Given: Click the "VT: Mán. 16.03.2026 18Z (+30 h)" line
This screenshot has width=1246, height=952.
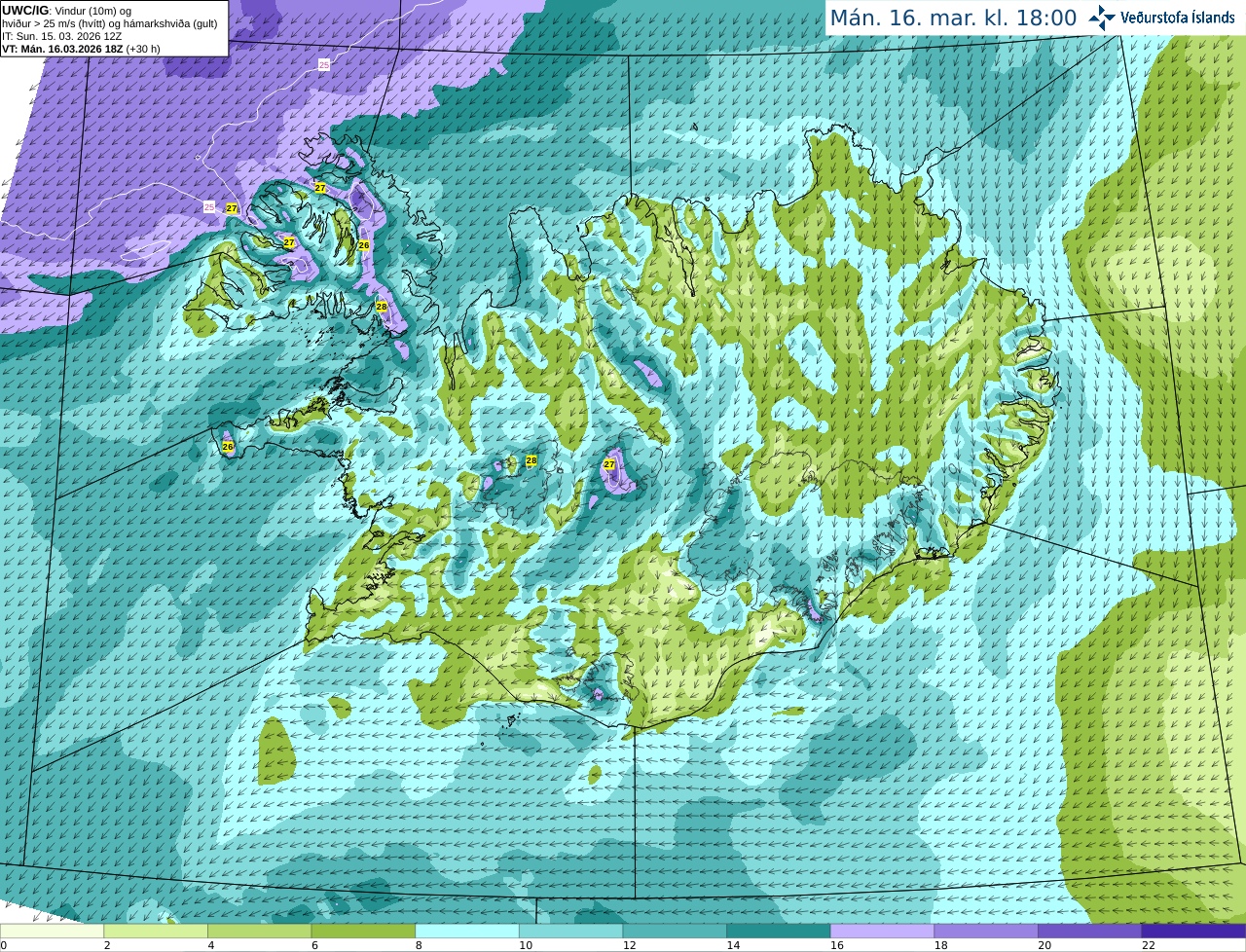Looking at the screenshot, I should (x=81, y=49).
